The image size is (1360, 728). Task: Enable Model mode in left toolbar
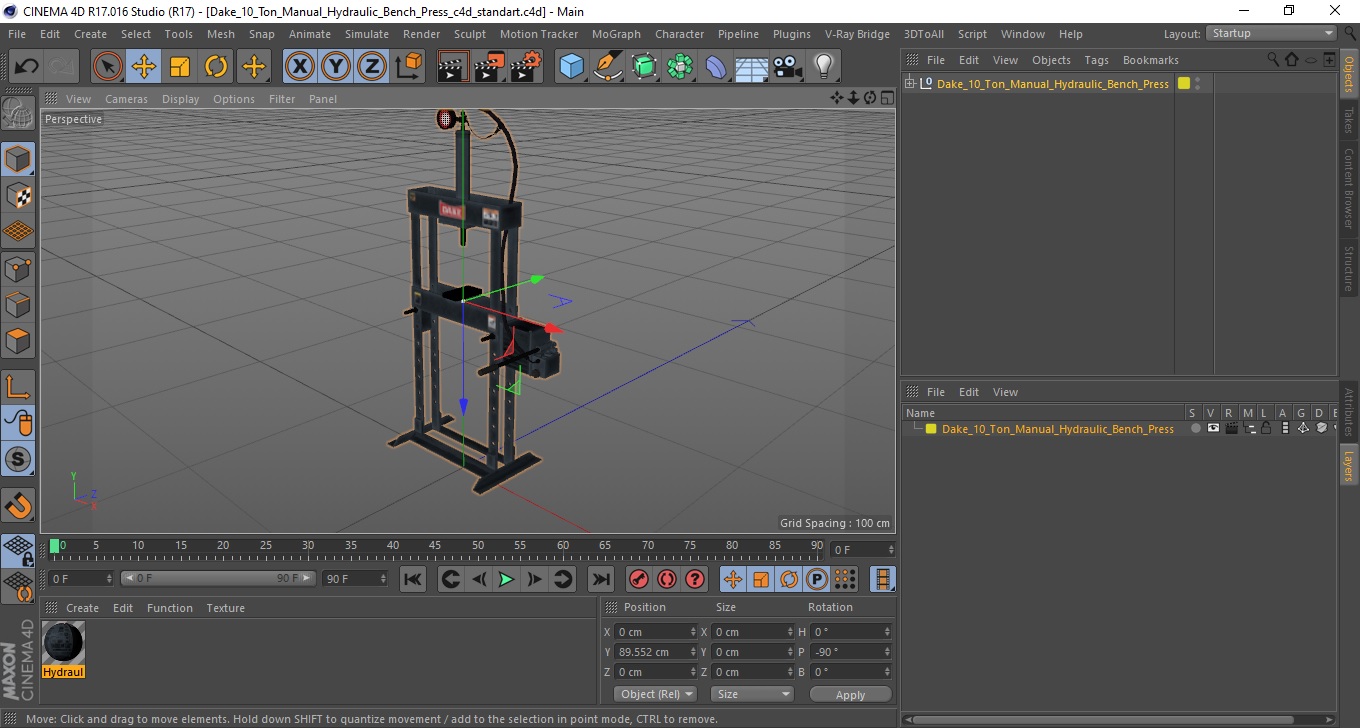click(x=18, y=159)
